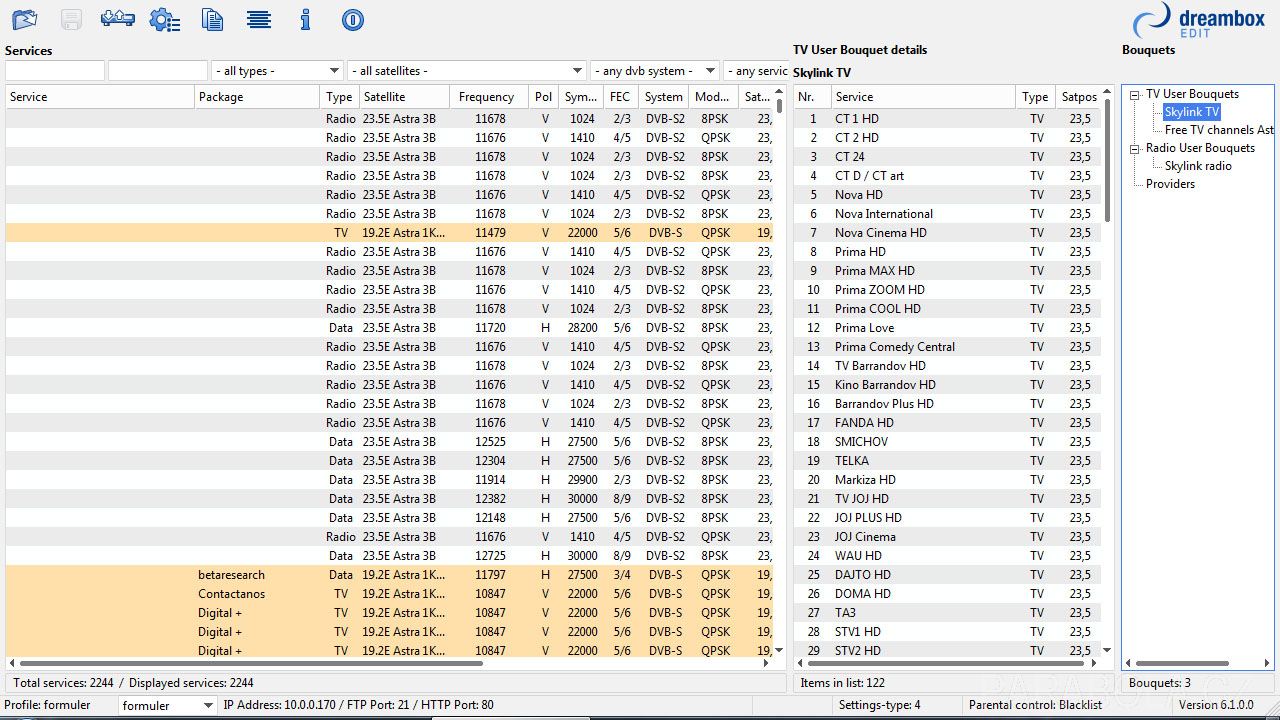Click the dreambox EDIT logo

(x=1199, y=21)
